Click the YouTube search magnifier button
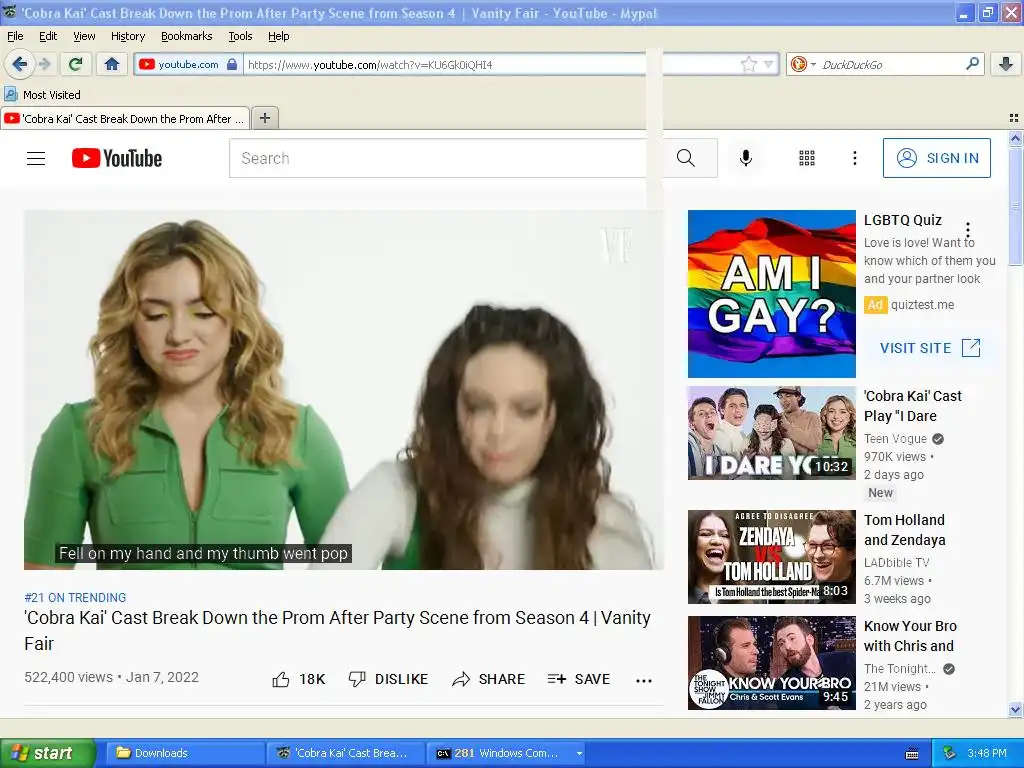The width and height of the screenshot is (1024, 768). click(686, 158)
